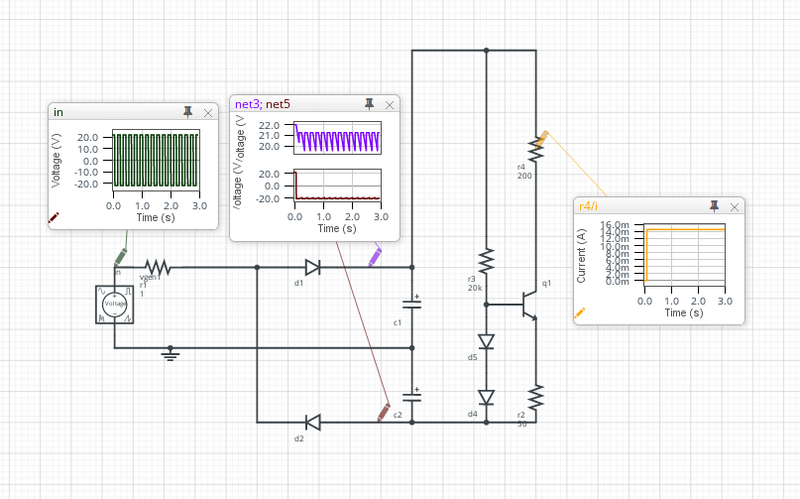Select diode d4 symbol
Screen dimensions: 800x499
pyautogui.click(x=486, y=397)
